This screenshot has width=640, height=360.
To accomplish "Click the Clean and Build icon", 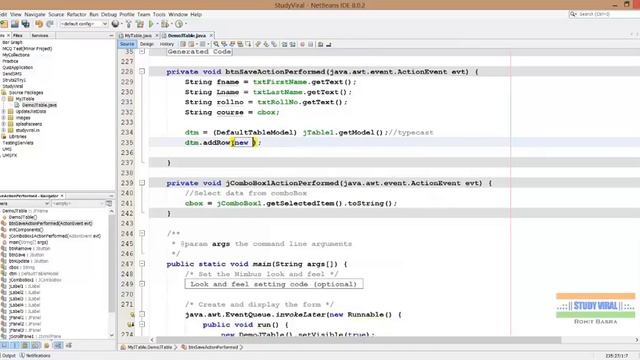I will click(140, 24).
